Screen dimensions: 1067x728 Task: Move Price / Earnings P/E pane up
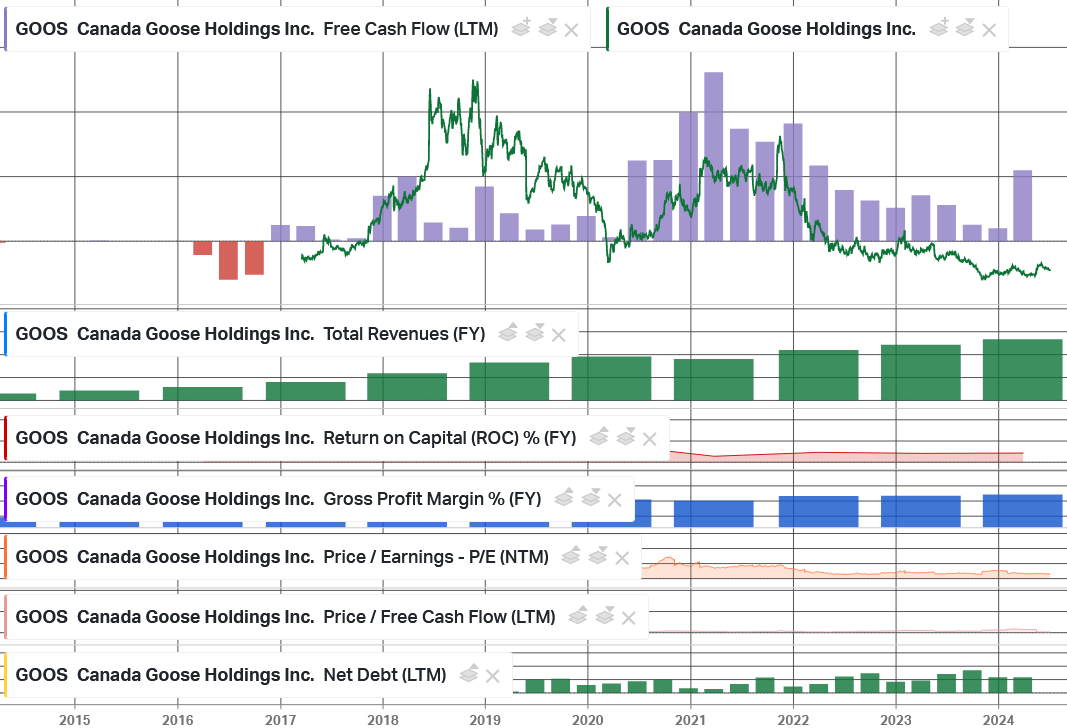pos(571,556)
